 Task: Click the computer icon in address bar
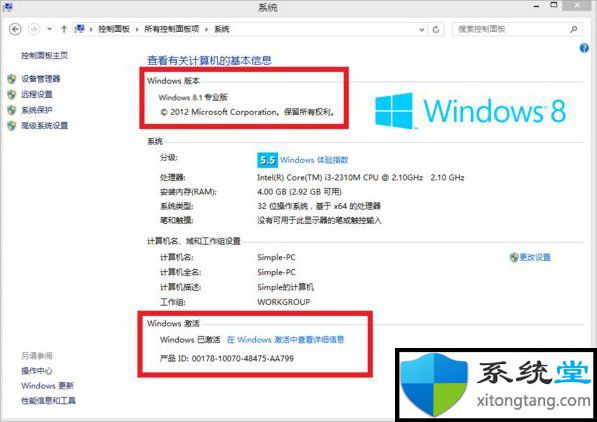click(x=80, y=29)
